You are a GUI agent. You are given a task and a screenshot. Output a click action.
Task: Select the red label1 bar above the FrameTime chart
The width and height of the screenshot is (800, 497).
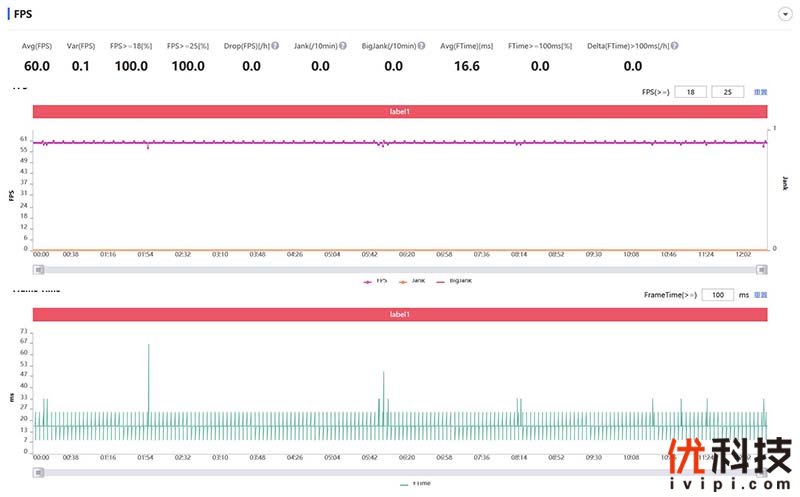(x=400, y=314)
